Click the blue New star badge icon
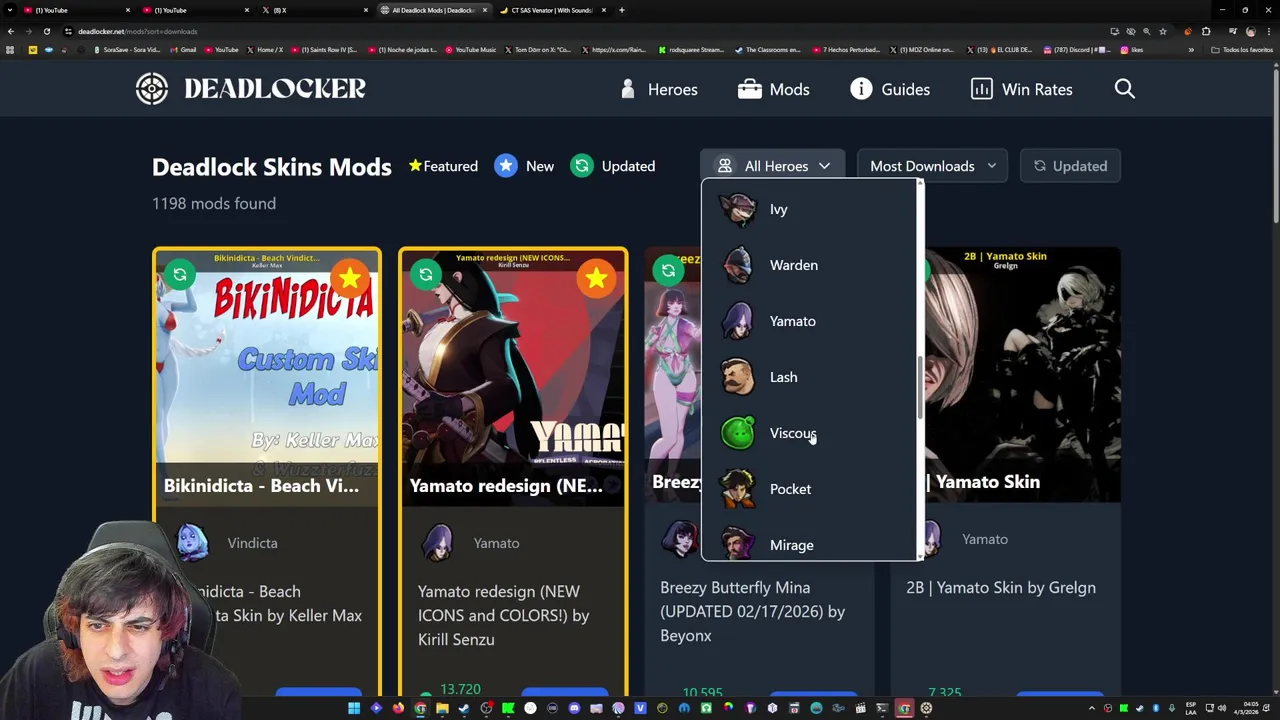 (506, 166)
